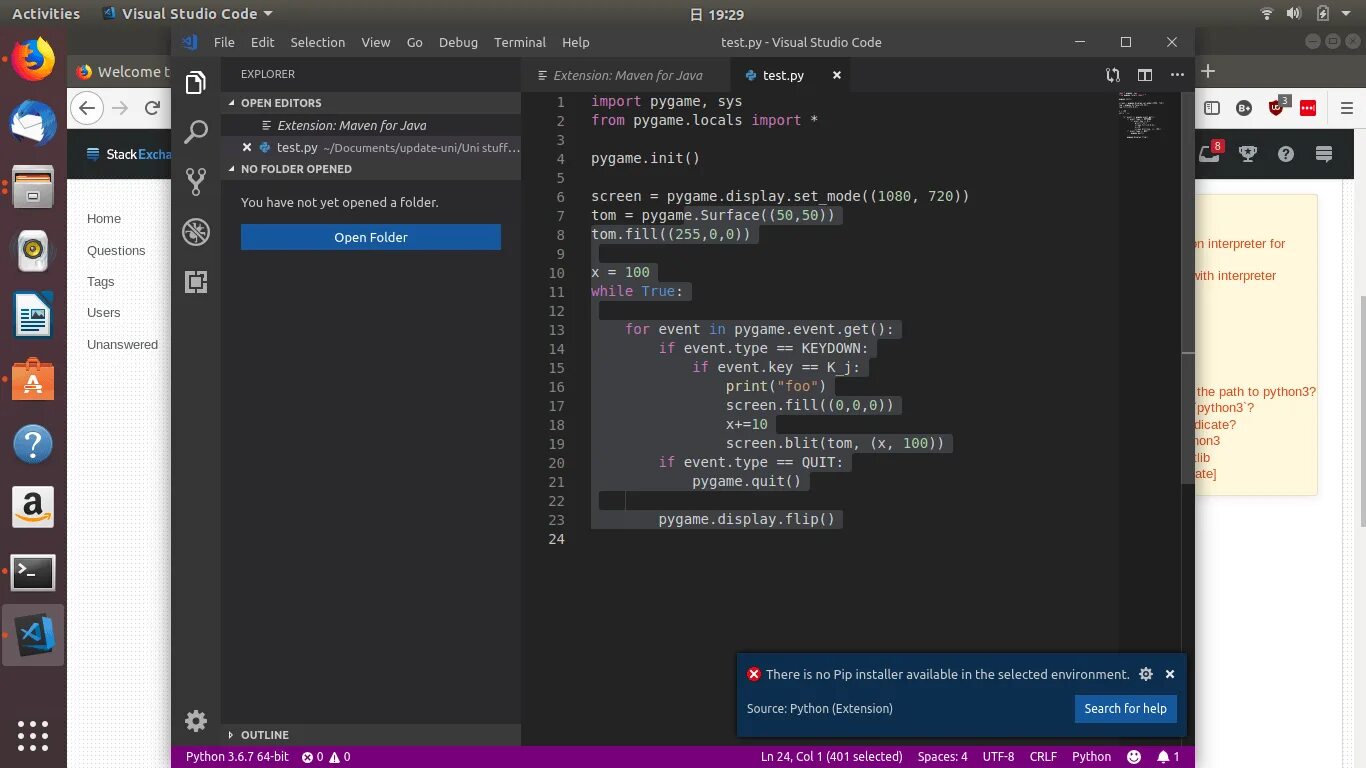The height and width of the screenshot is (768, 1366).
Task: Open the Terminal menu
Action: (519, 42)
